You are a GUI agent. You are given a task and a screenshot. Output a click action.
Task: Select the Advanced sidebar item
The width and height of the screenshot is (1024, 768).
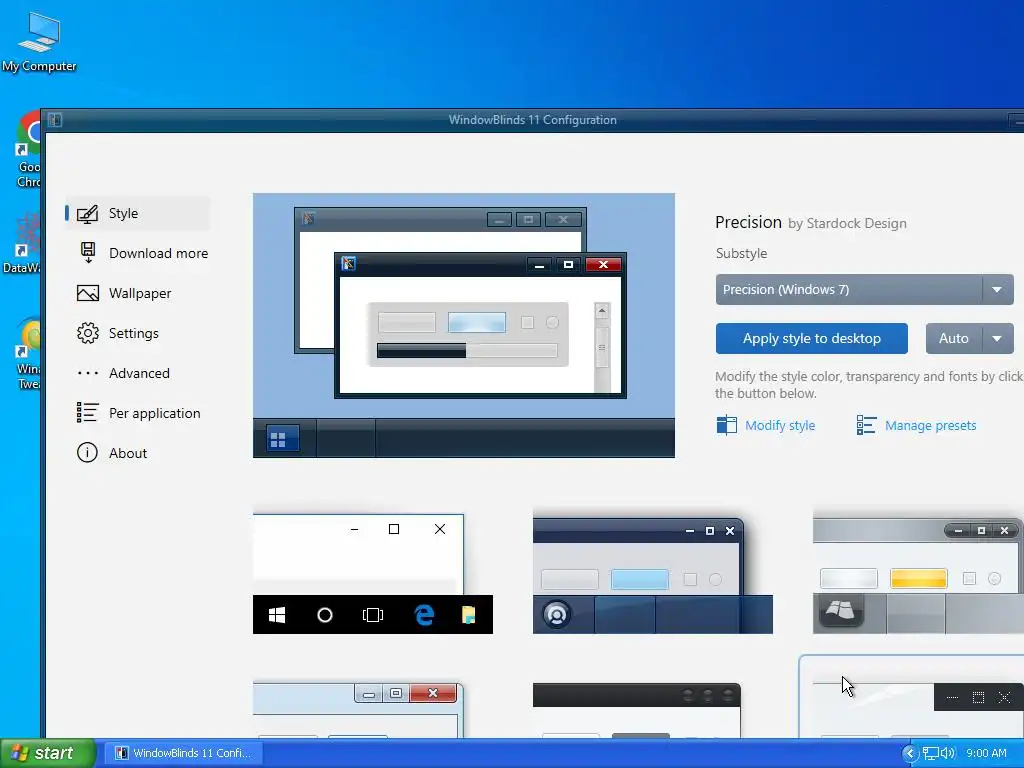(x=137, y=374)
